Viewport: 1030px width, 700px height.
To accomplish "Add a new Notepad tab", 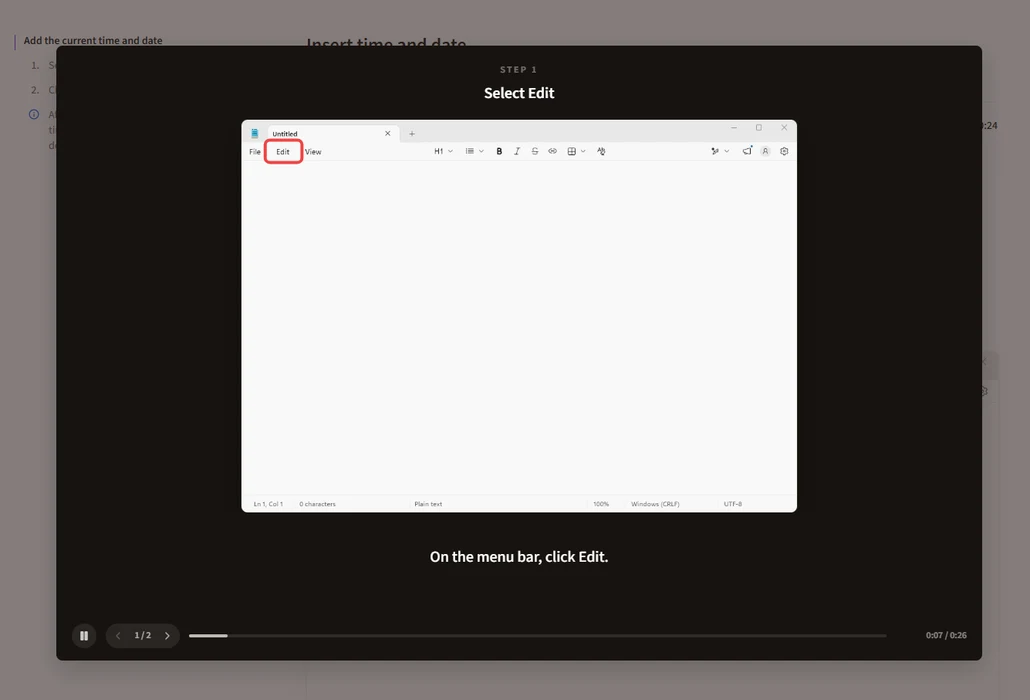I will pyautogui.click(x=412, y=133).
